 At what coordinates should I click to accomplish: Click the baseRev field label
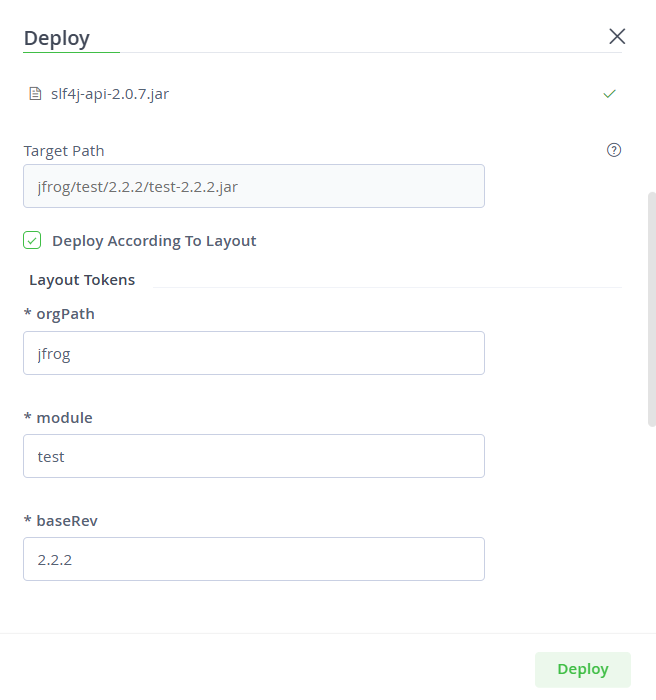[61, 521]
